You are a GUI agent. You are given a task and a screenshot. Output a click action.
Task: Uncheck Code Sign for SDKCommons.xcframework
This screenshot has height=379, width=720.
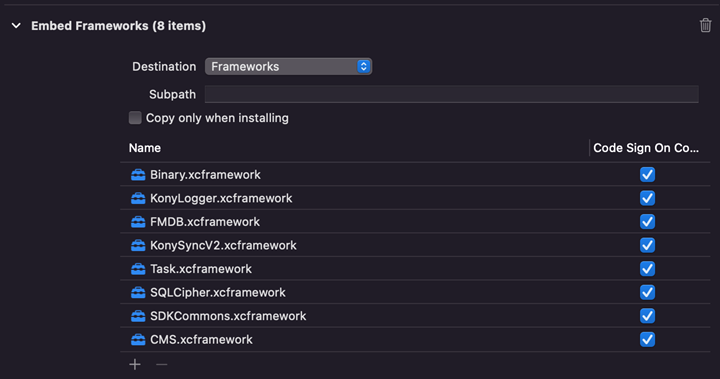click(647, 316)
